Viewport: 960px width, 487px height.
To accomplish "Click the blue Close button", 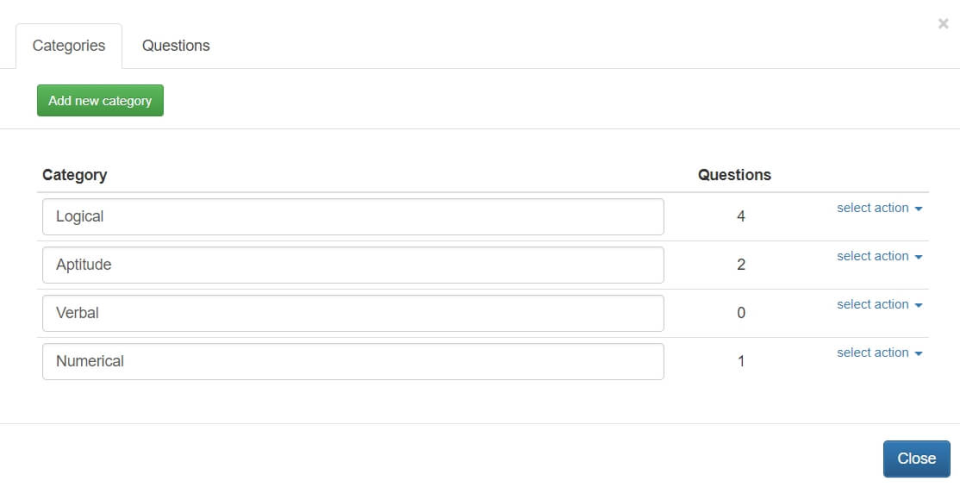I will (x=916, y=459).
